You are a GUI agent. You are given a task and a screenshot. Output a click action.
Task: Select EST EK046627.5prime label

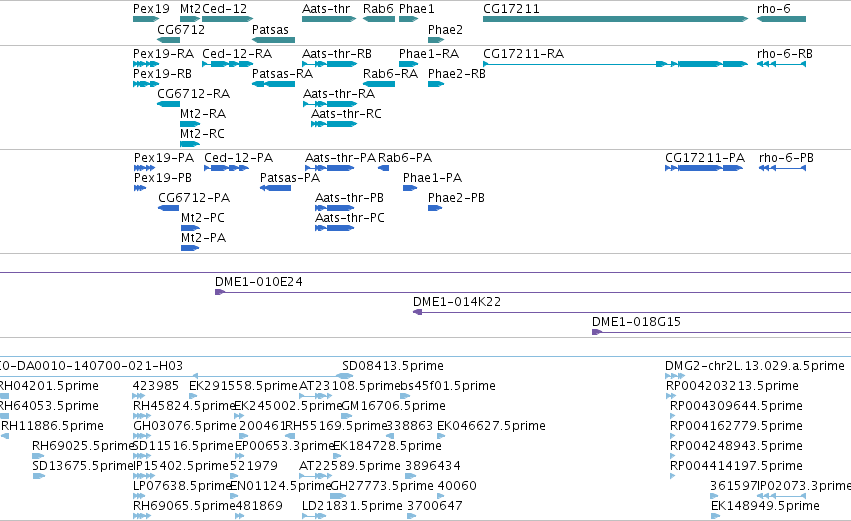tap(491, 427)
